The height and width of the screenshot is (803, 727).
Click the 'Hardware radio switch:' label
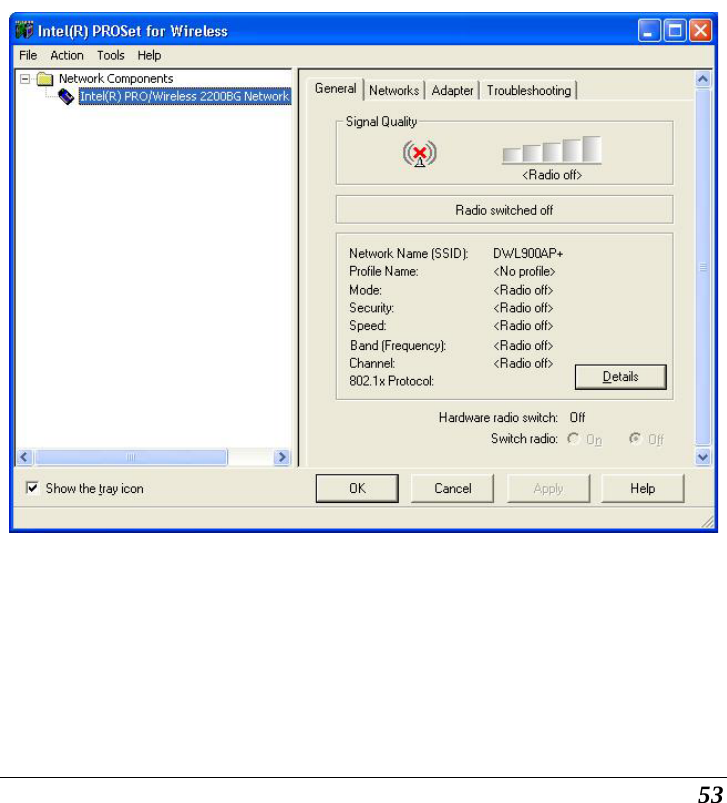point(498,418)
